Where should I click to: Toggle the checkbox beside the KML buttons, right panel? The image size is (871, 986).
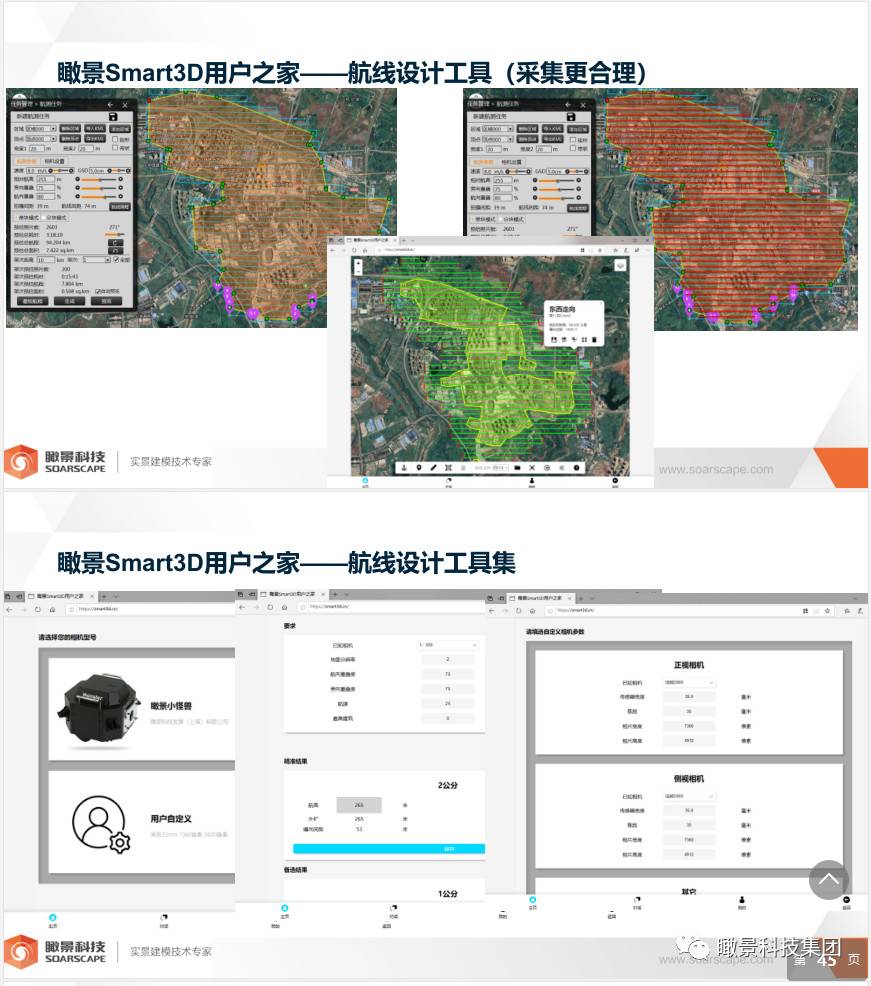coord(573,140)
